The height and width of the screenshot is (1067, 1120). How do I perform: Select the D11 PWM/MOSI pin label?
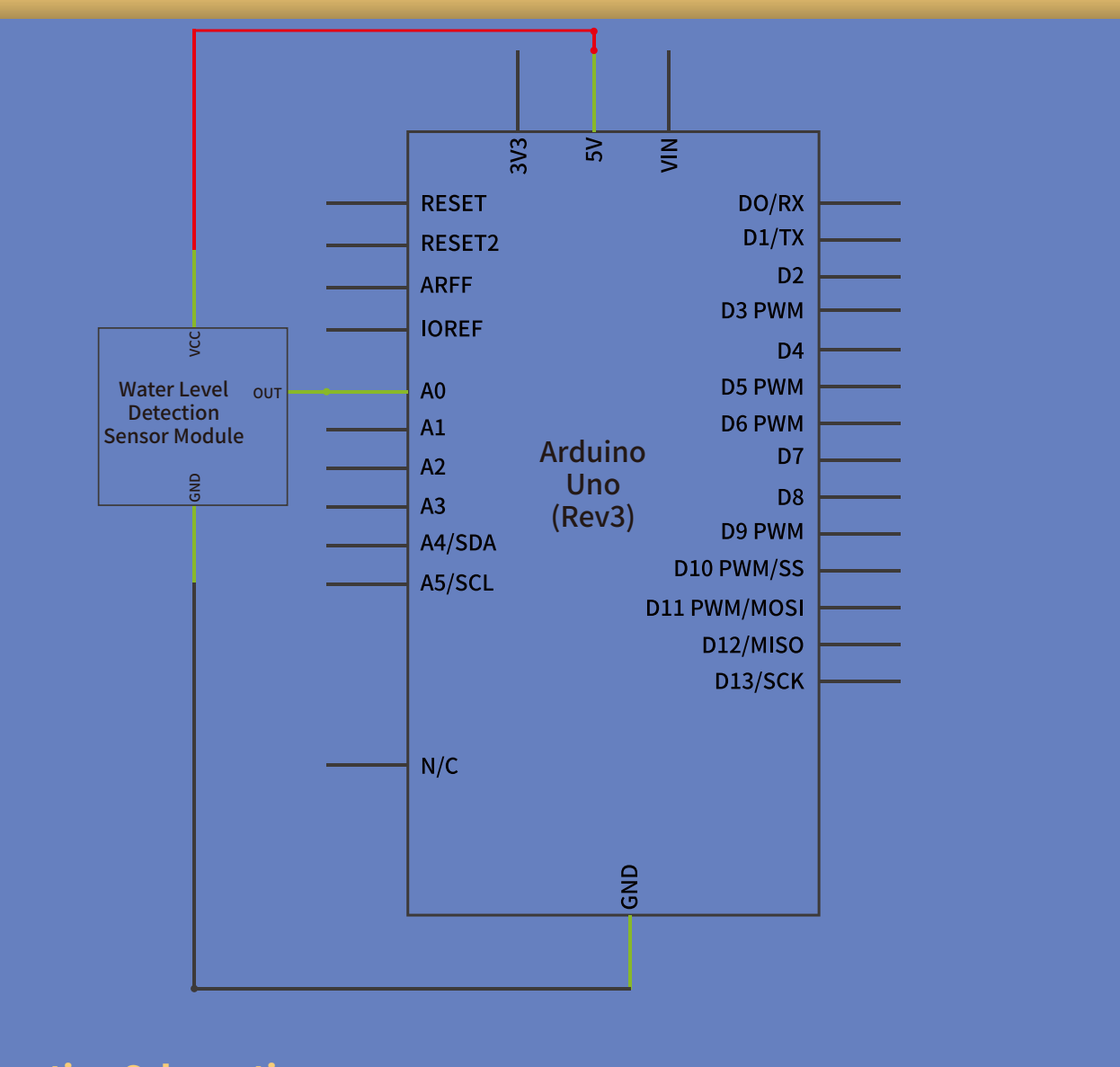click(724, 609)
